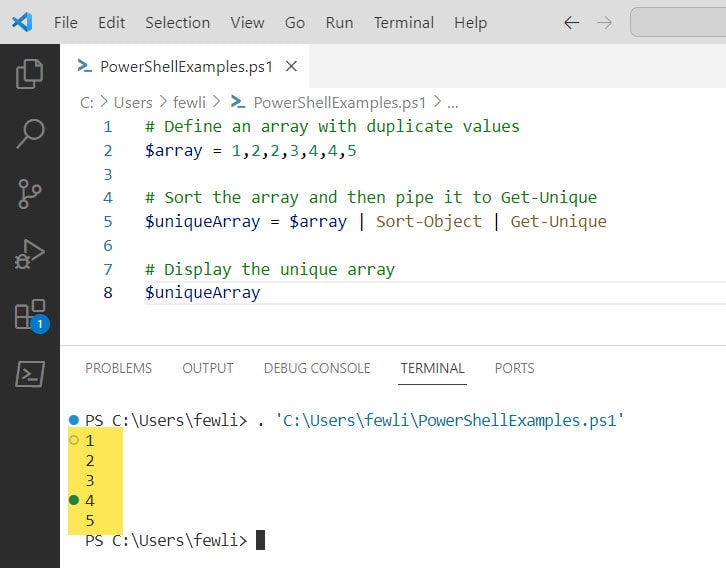Open the Go menu

(x=294, y=22)
